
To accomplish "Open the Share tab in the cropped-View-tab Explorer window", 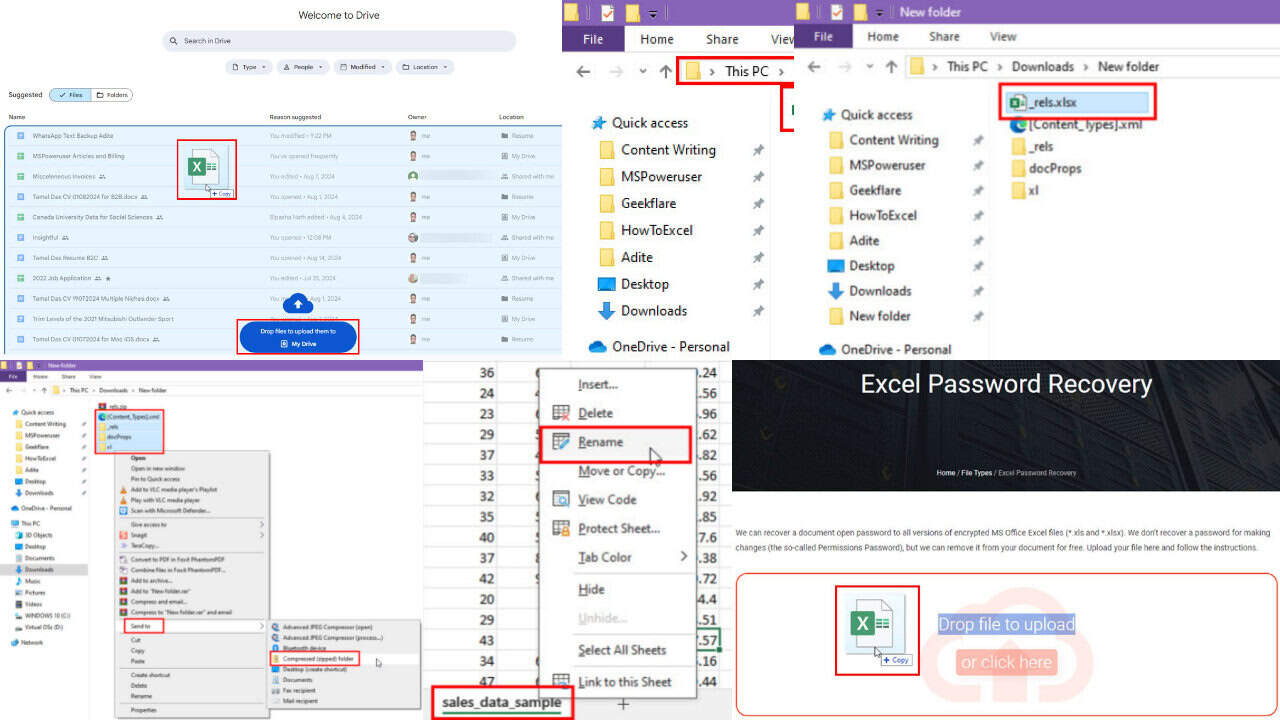I will [x=722, y=39].
